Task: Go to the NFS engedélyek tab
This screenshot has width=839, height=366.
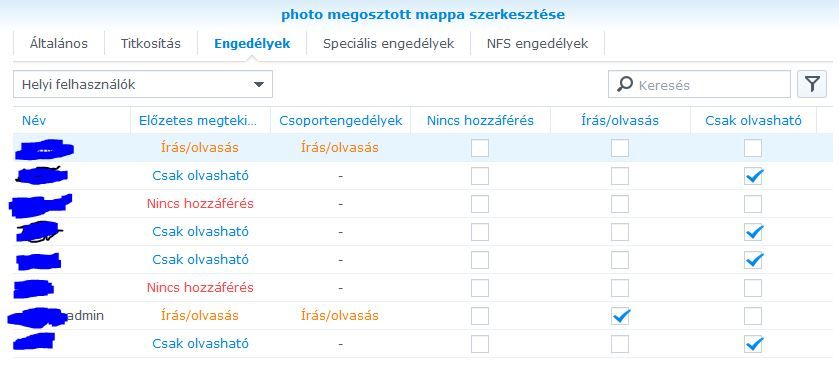Action: 537,43
